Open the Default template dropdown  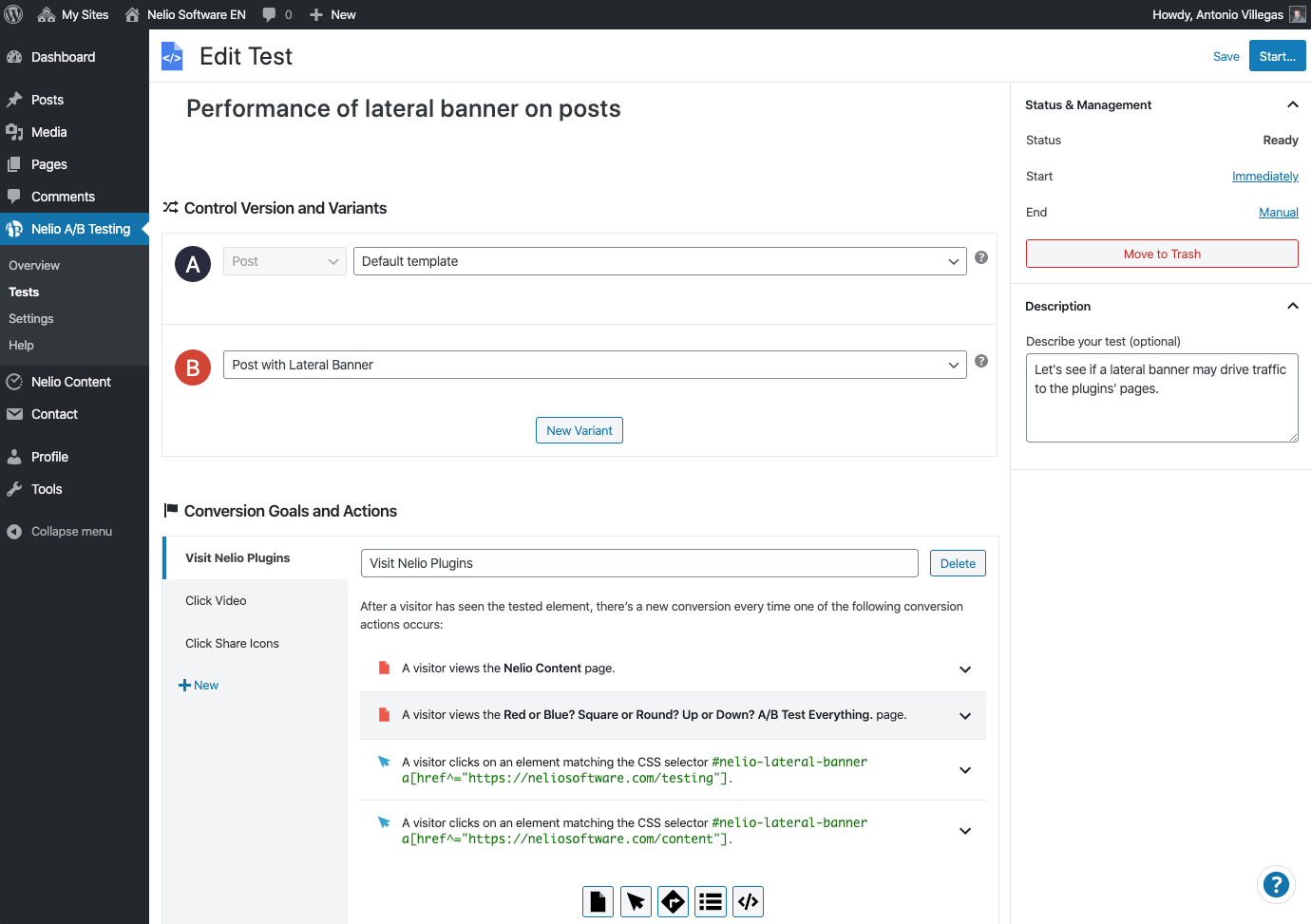tap(659, 261)
